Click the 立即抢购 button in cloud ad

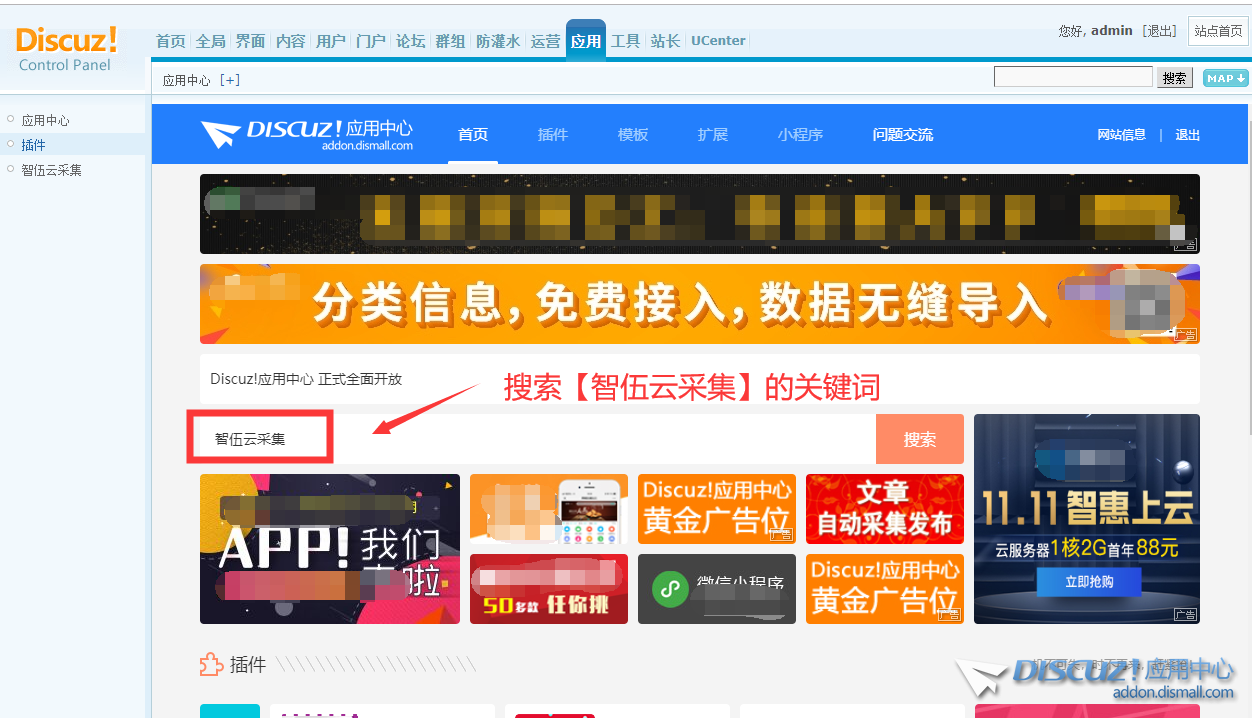pyautogui.click(x=1088, y=581)
